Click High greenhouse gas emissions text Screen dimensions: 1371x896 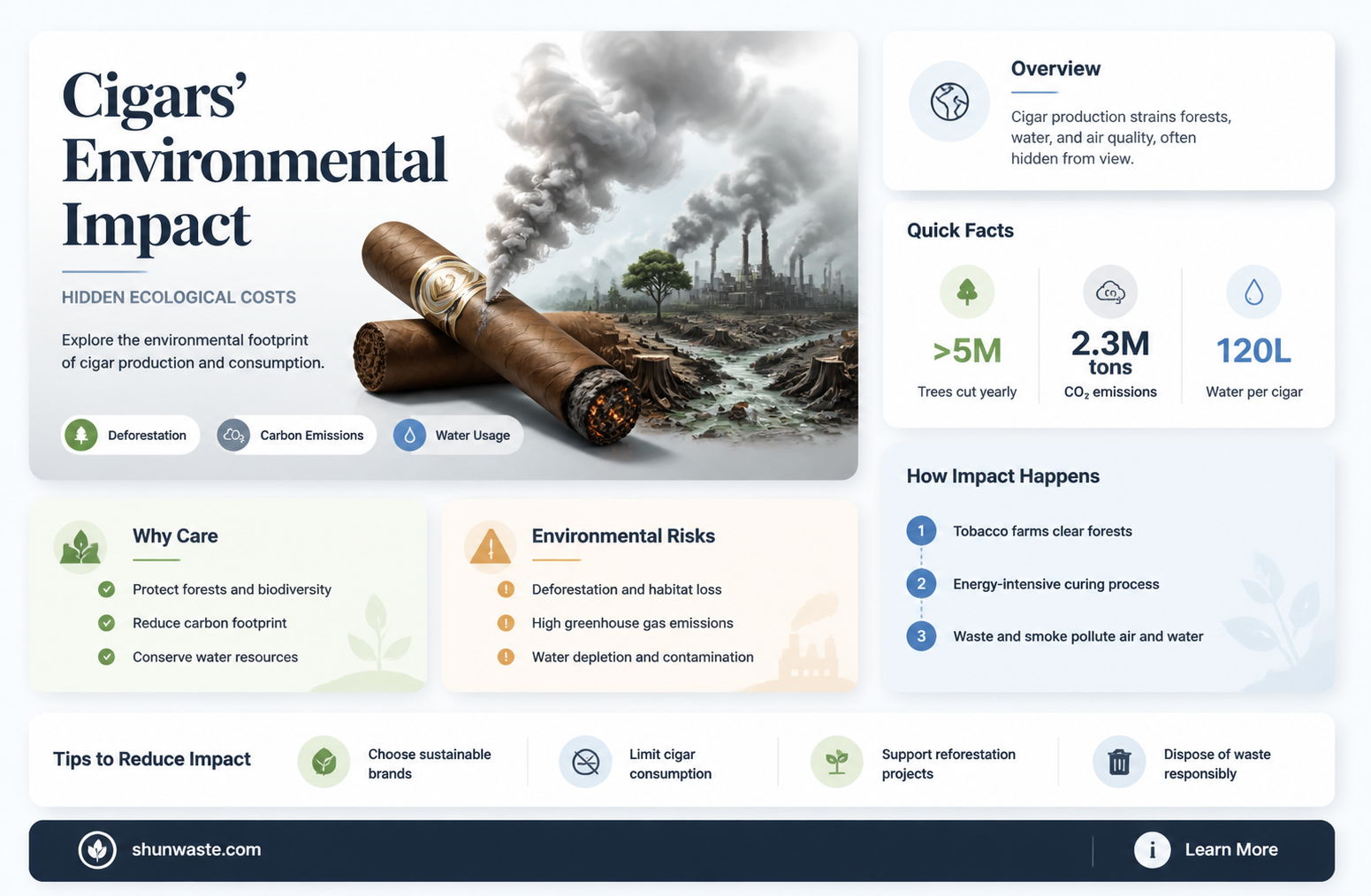point(632,623)
